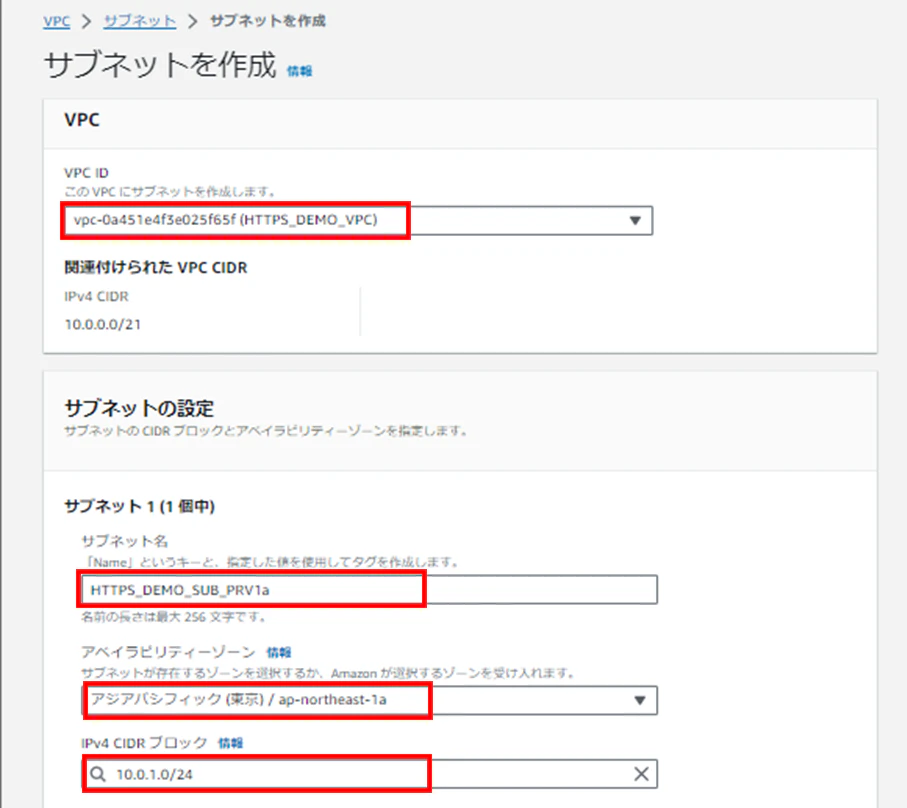This screenshot has height=808, width=907.
Task: Click the サブネット 1 (1 個中) label
Action: tap(139, 507)
